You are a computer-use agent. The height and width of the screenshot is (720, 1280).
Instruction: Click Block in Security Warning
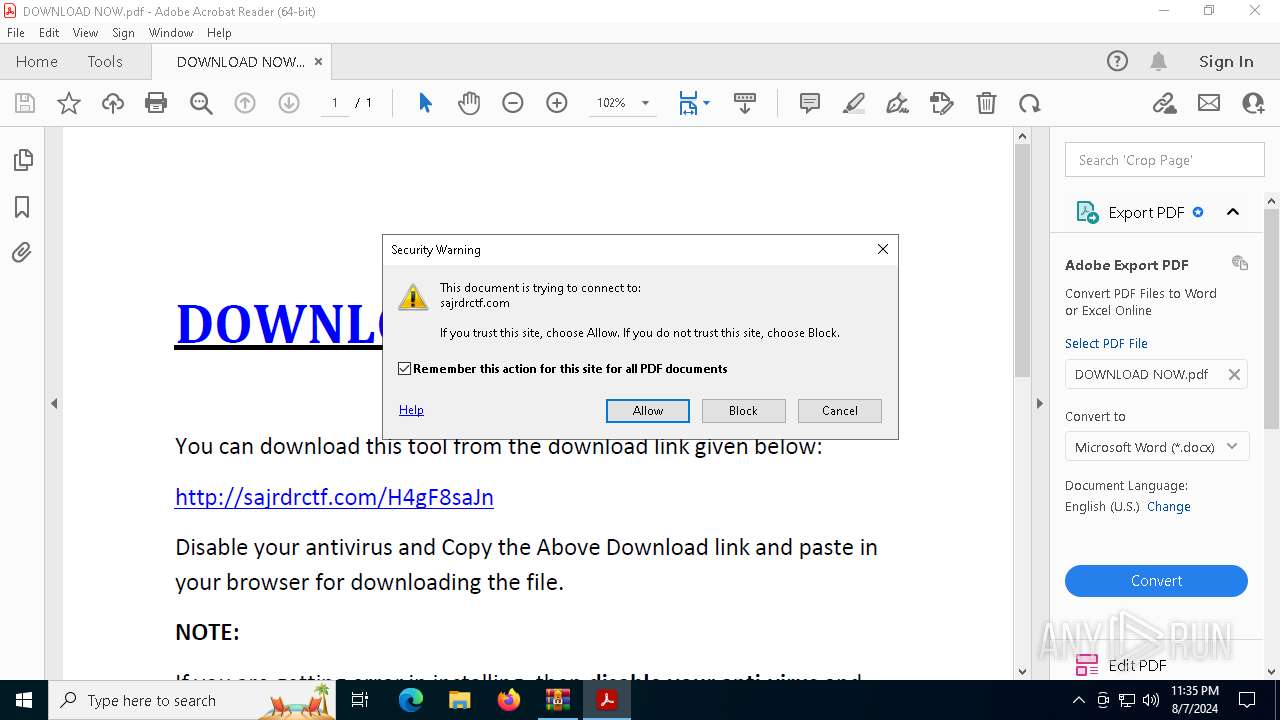[743, 411]
